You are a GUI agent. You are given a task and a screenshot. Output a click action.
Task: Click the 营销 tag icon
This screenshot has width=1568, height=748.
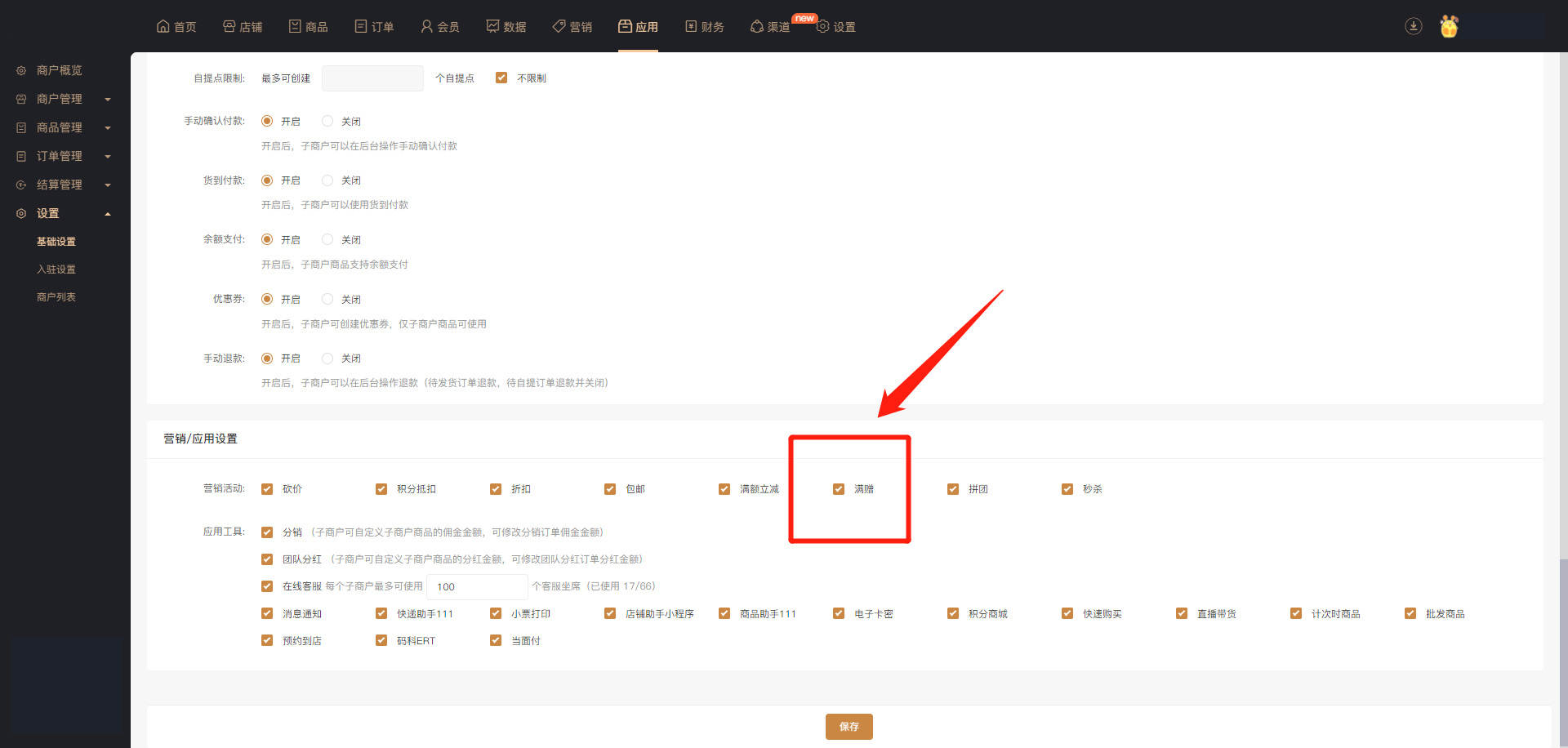(559, 26)
